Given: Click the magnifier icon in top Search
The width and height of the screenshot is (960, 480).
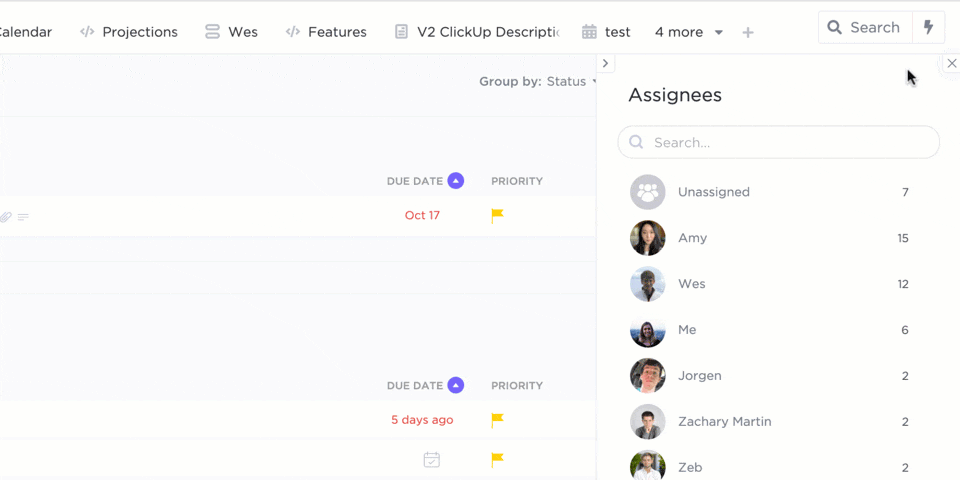Looking at the screenshot, I should [834, 28].
